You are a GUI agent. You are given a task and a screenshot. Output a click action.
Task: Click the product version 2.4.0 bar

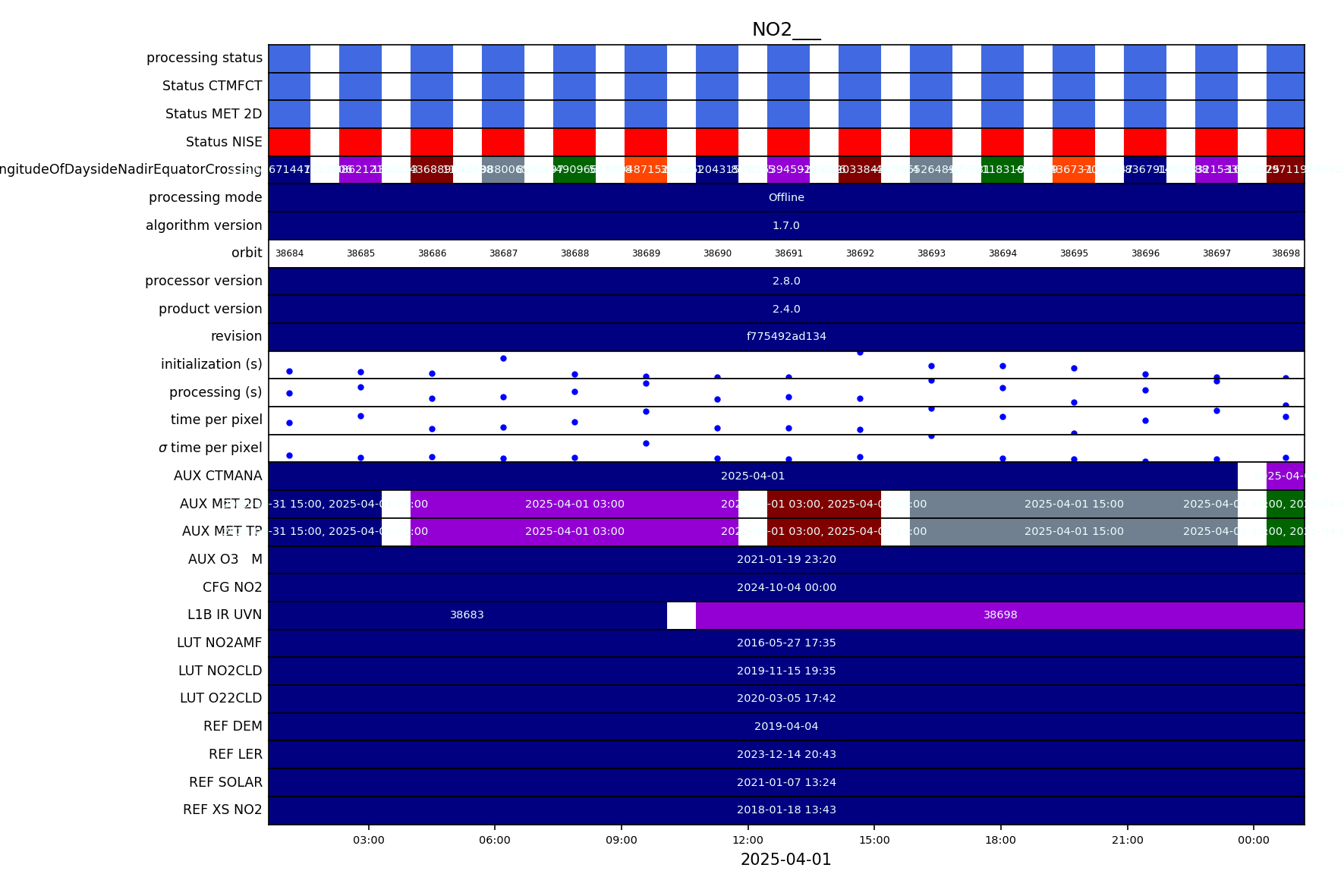coord(786,310)
